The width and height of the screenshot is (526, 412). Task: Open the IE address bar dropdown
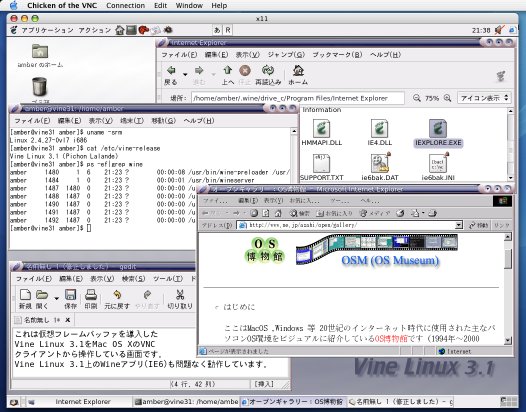point(459,225)
